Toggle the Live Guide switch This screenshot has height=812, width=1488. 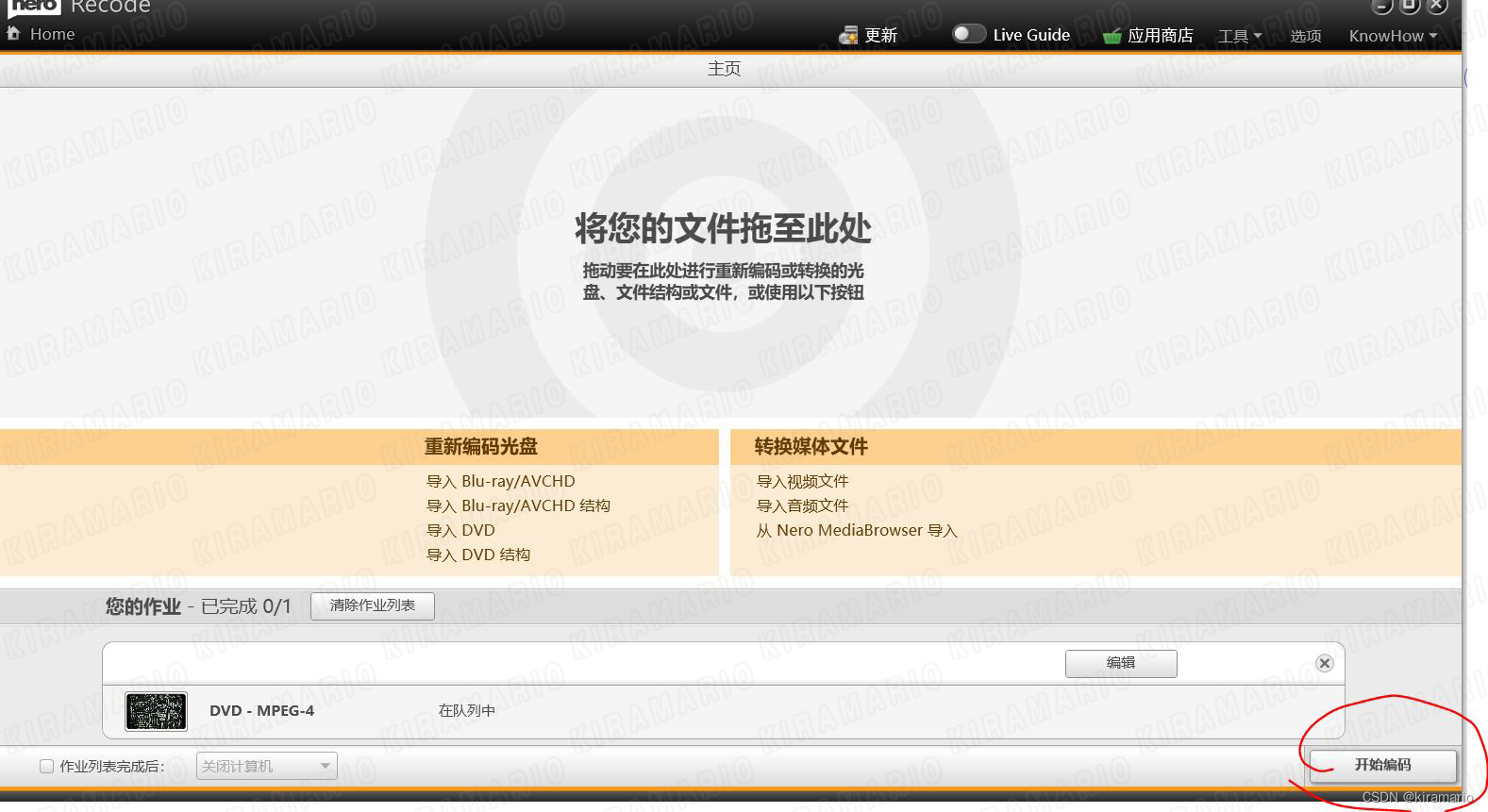pyautogui.click(x=968, y=34)
